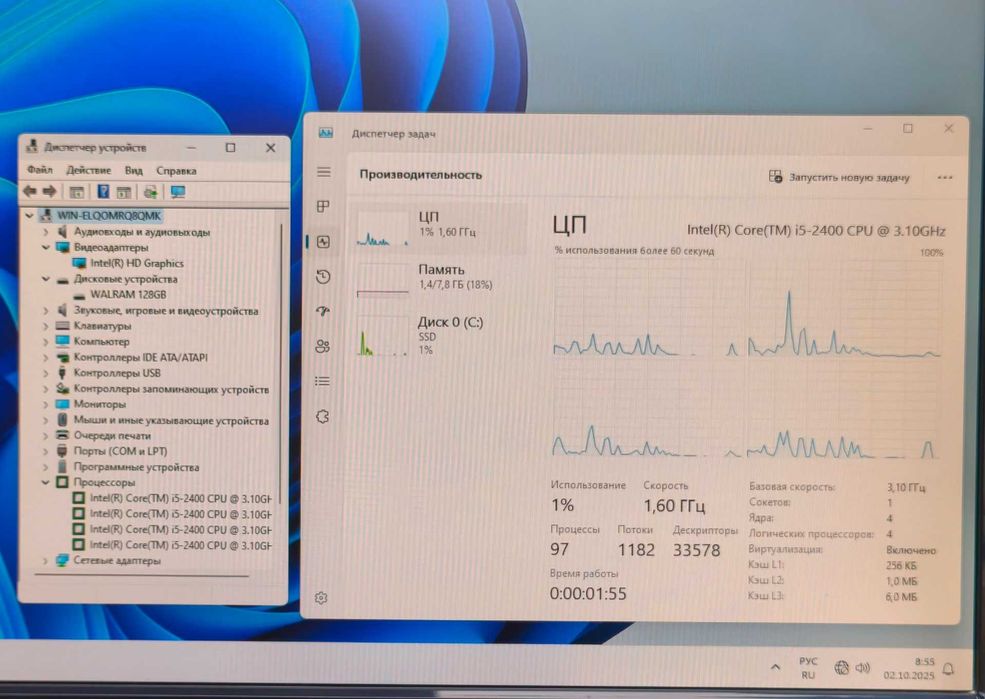
Task: Click Forward arrow in Device Manager toolbar
Action: tap(50, 192)
